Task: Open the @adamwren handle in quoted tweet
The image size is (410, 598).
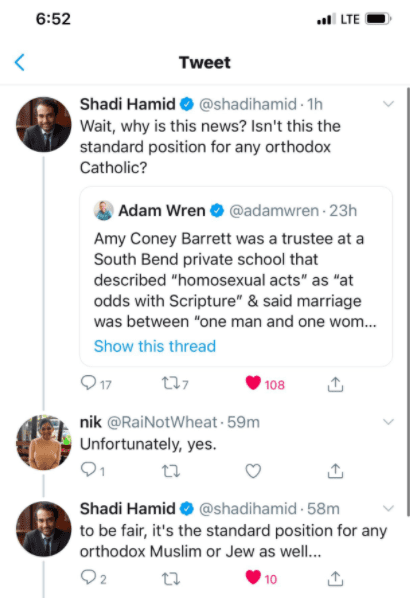Action: tap(274, 211)
